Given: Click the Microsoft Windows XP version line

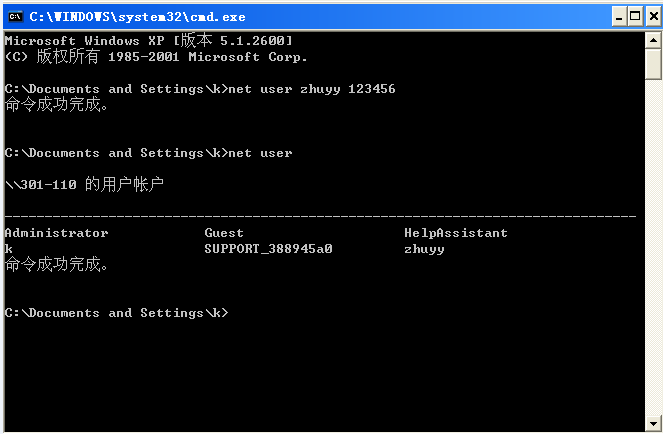Looking at the screenshot, I should (148, 41).
